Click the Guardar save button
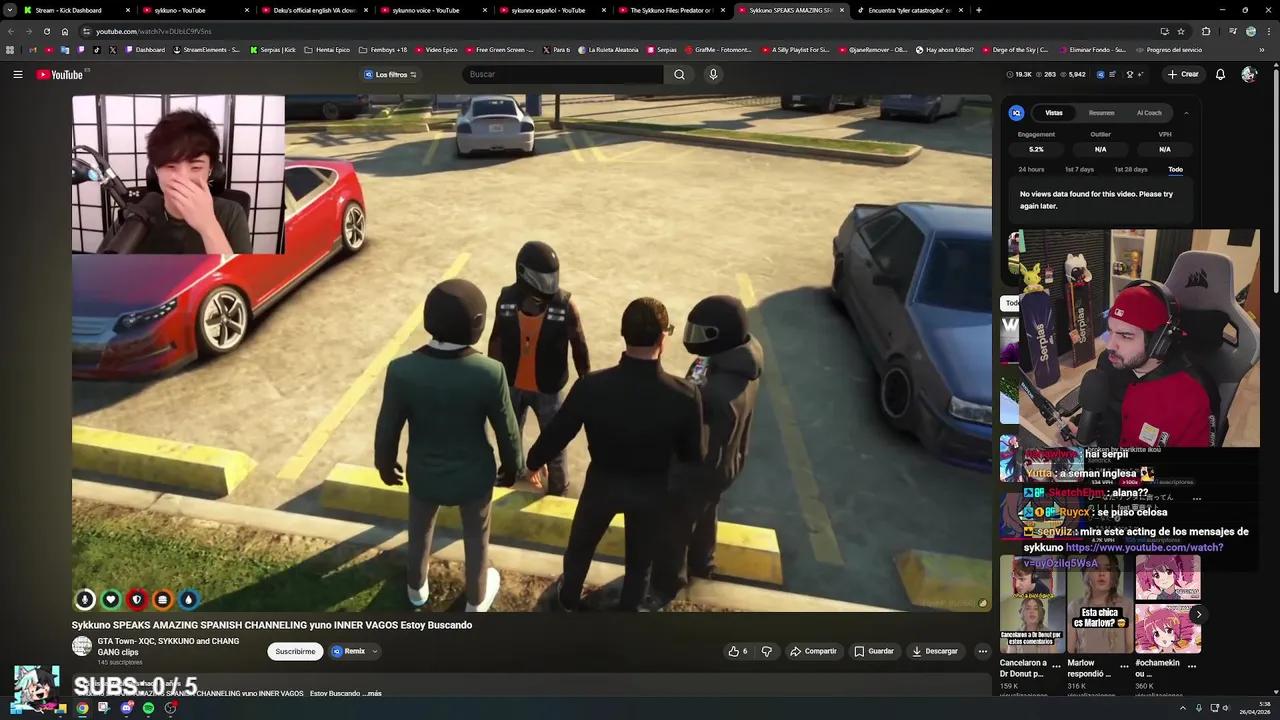The width and height of the screenshot is (1280, 720). tap(873, 651)
